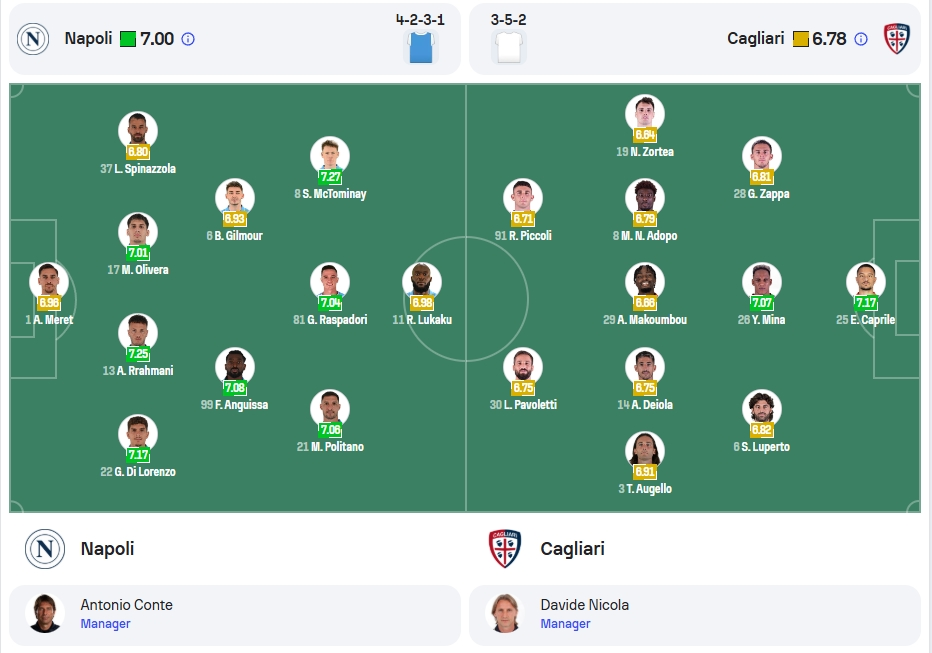The width and height of the screenshot is (932, 653).
Task: Click the green Napoli team rating swatch
Action: 128,39
